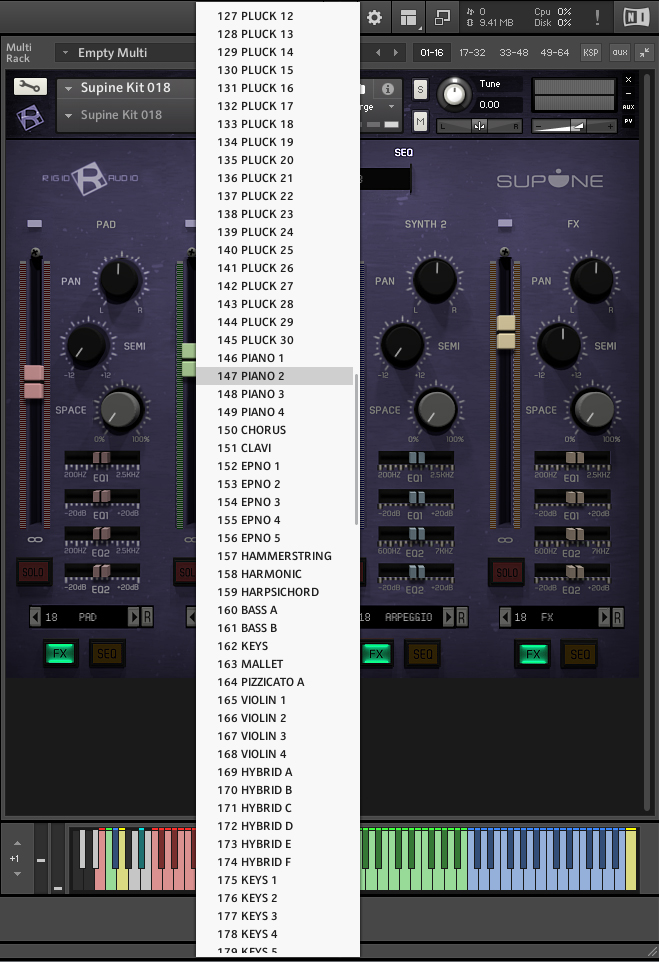The image size is (659, 962).
Task: Click the instrument master volume slider
Action: pyautogui.click(x=574, y=126)
